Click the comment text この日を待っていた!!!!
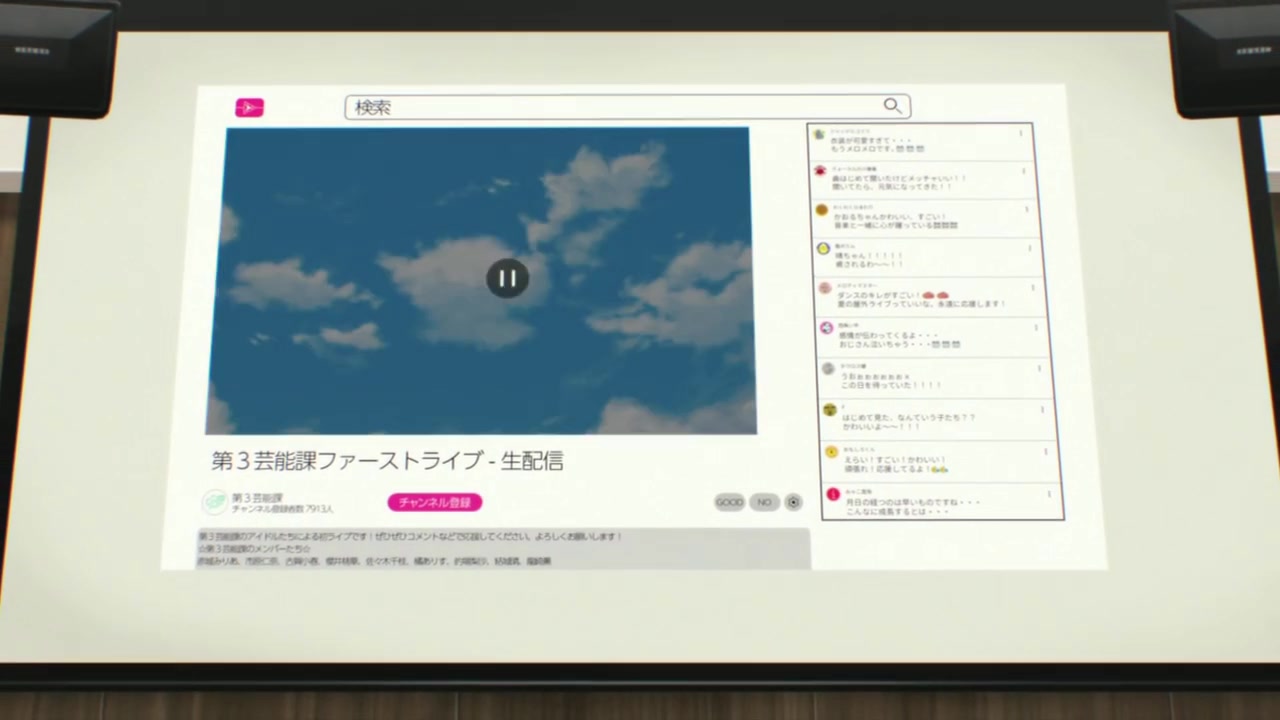This screenshot has width=1280, height=720. (x=890, y=384)
